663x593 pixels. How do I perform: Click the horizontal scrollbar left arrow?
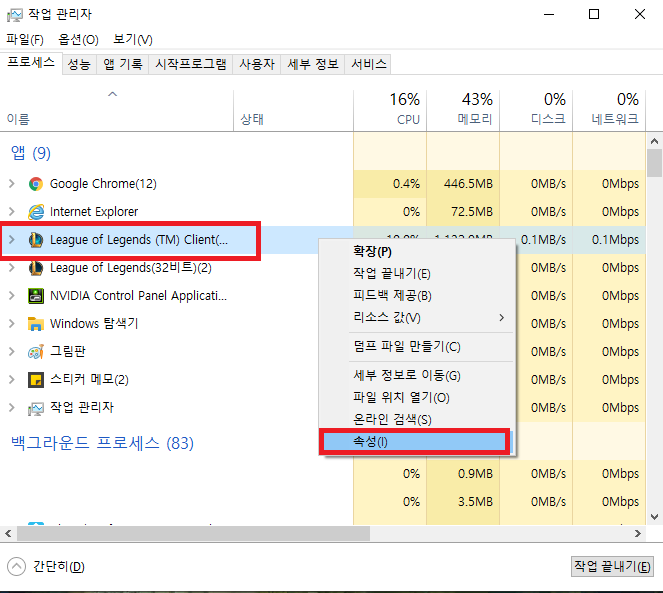point(8,534)
